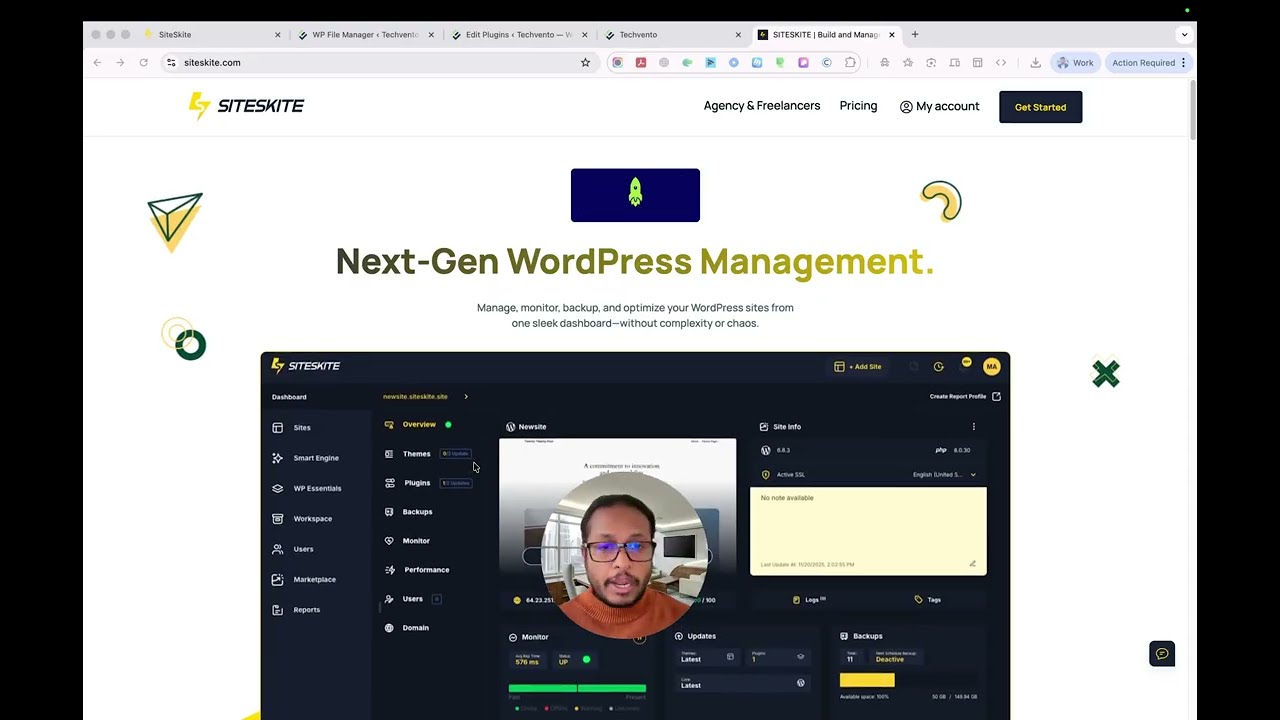The image size is (1280, 720).
Task: Click the Logs button
Action: click(808, 600)
